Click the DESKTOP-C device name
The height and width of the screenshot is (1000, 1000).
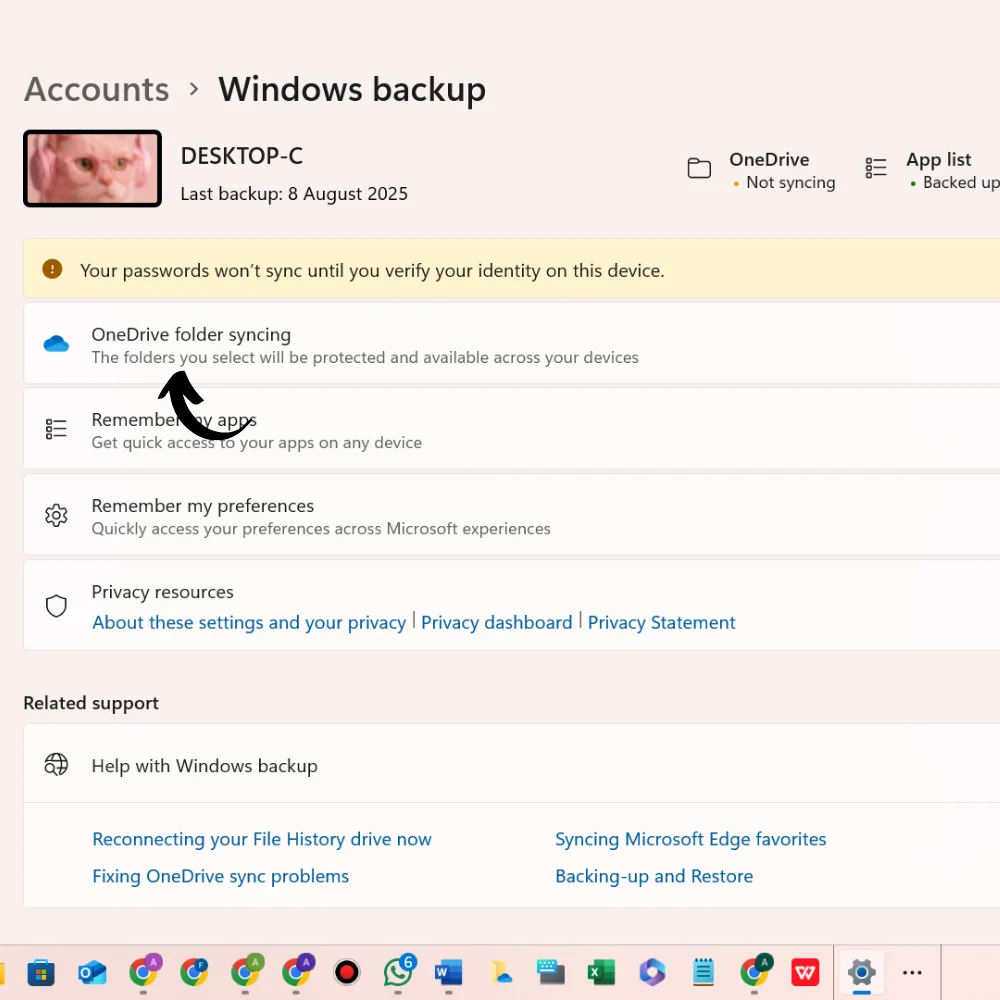[x=242, y=156]
